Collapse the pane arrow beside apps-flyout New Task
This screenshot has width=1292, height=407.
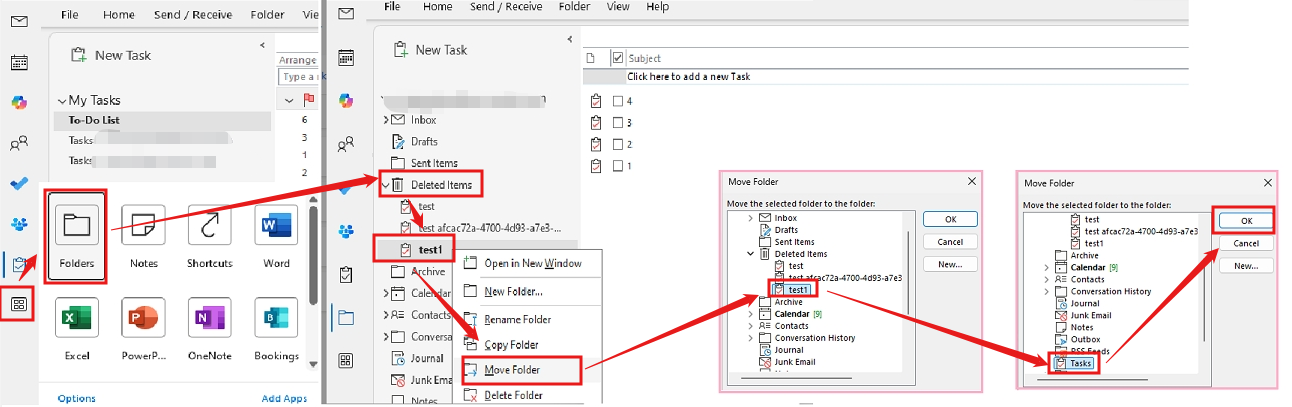pyautogui.click(x=262, y=45)
